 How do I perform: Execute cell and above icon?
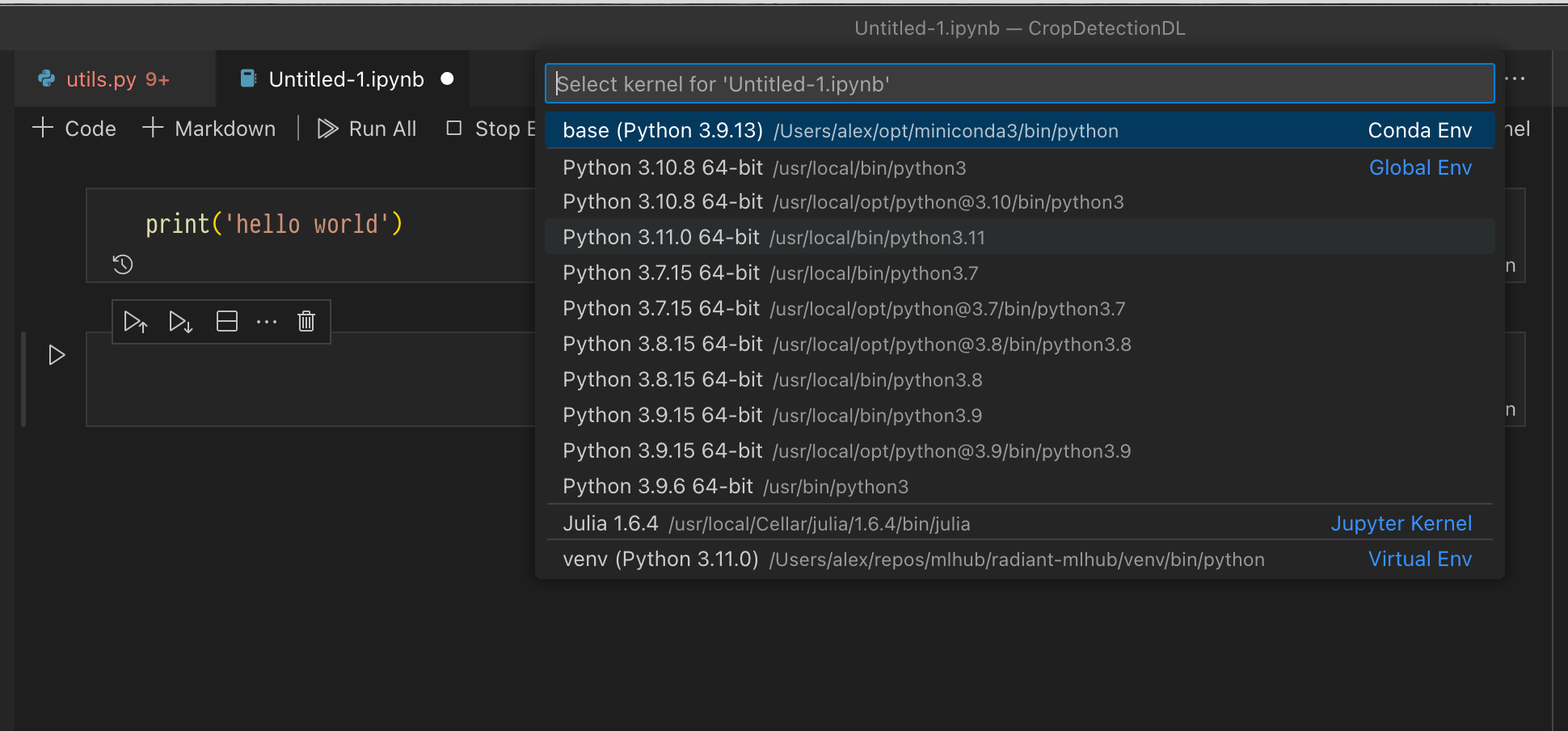[x=136, y=322]
